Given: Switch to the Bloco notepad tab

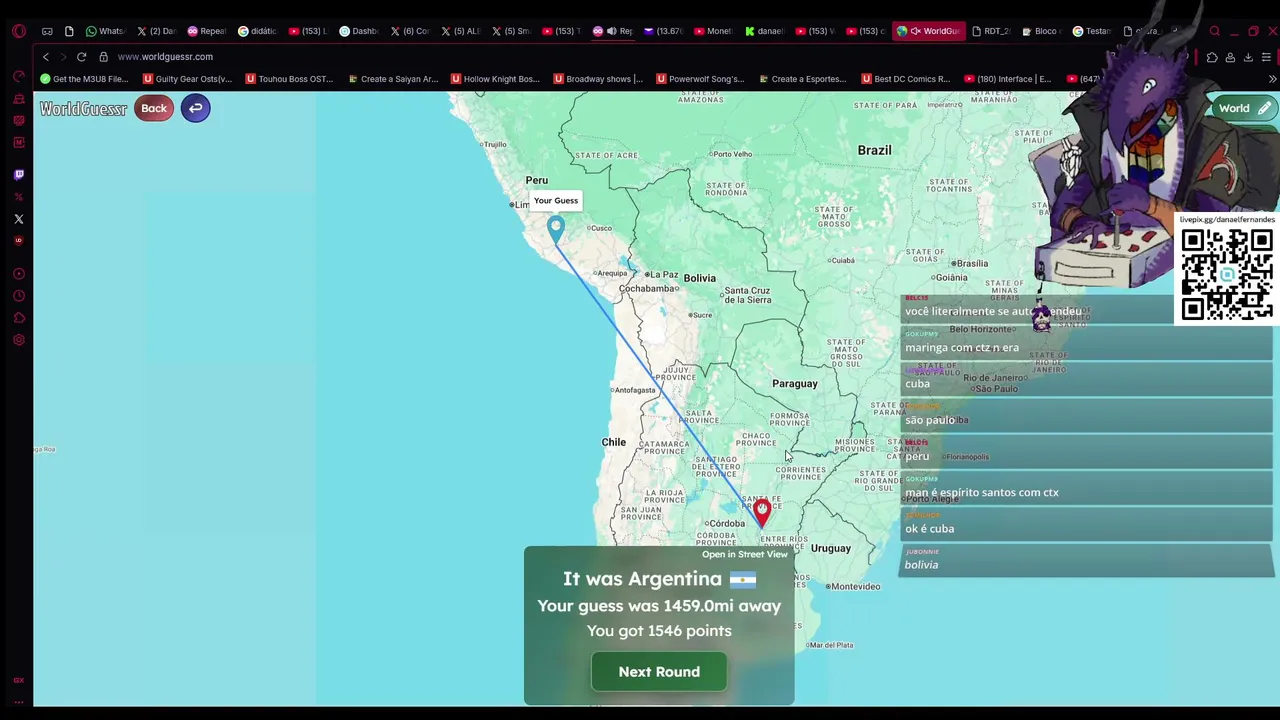Looking at the screenshot, I should click(x=1041, y=31).
